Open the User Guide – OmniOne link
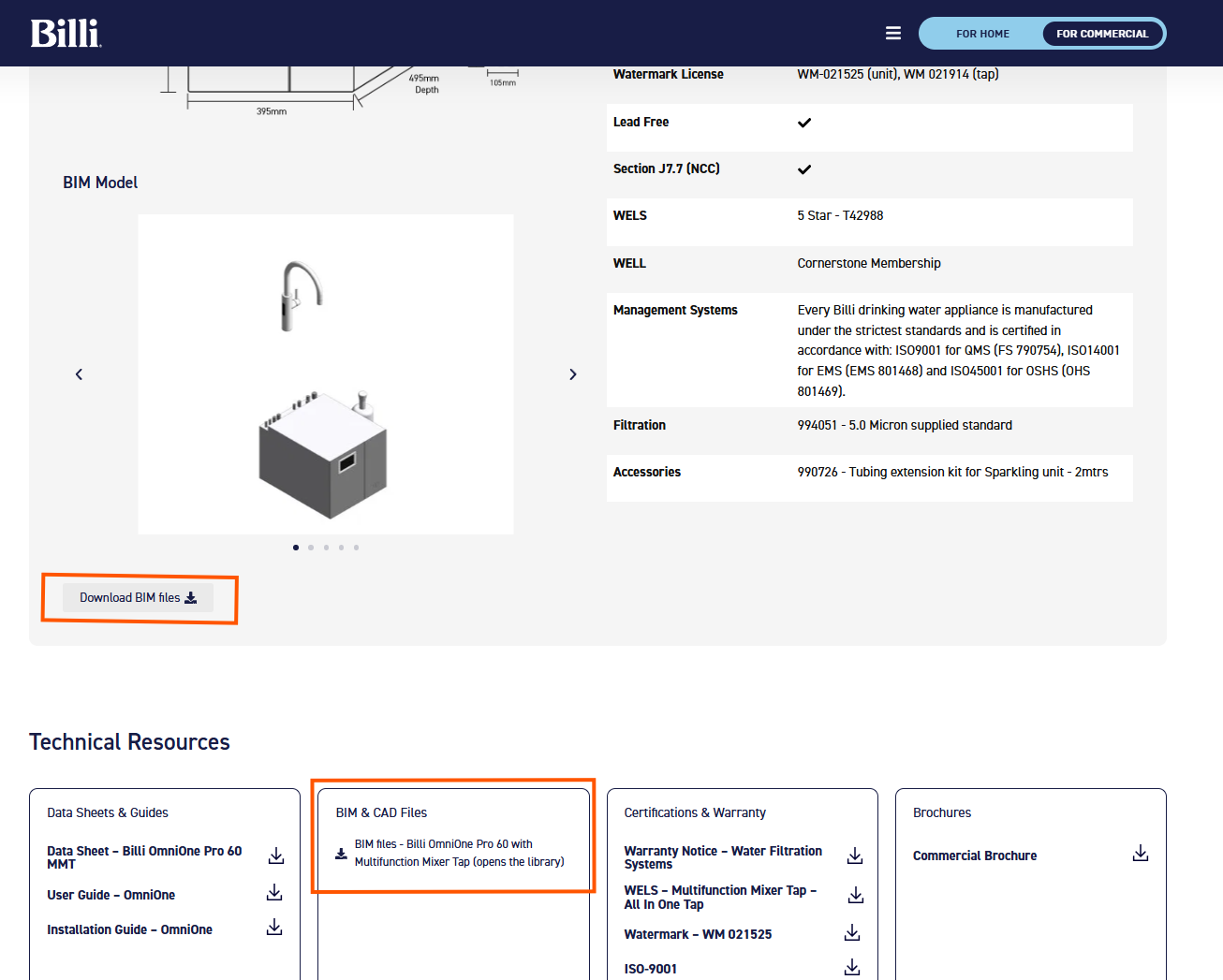Screen dimensions: 1223x980 (111, 895)
